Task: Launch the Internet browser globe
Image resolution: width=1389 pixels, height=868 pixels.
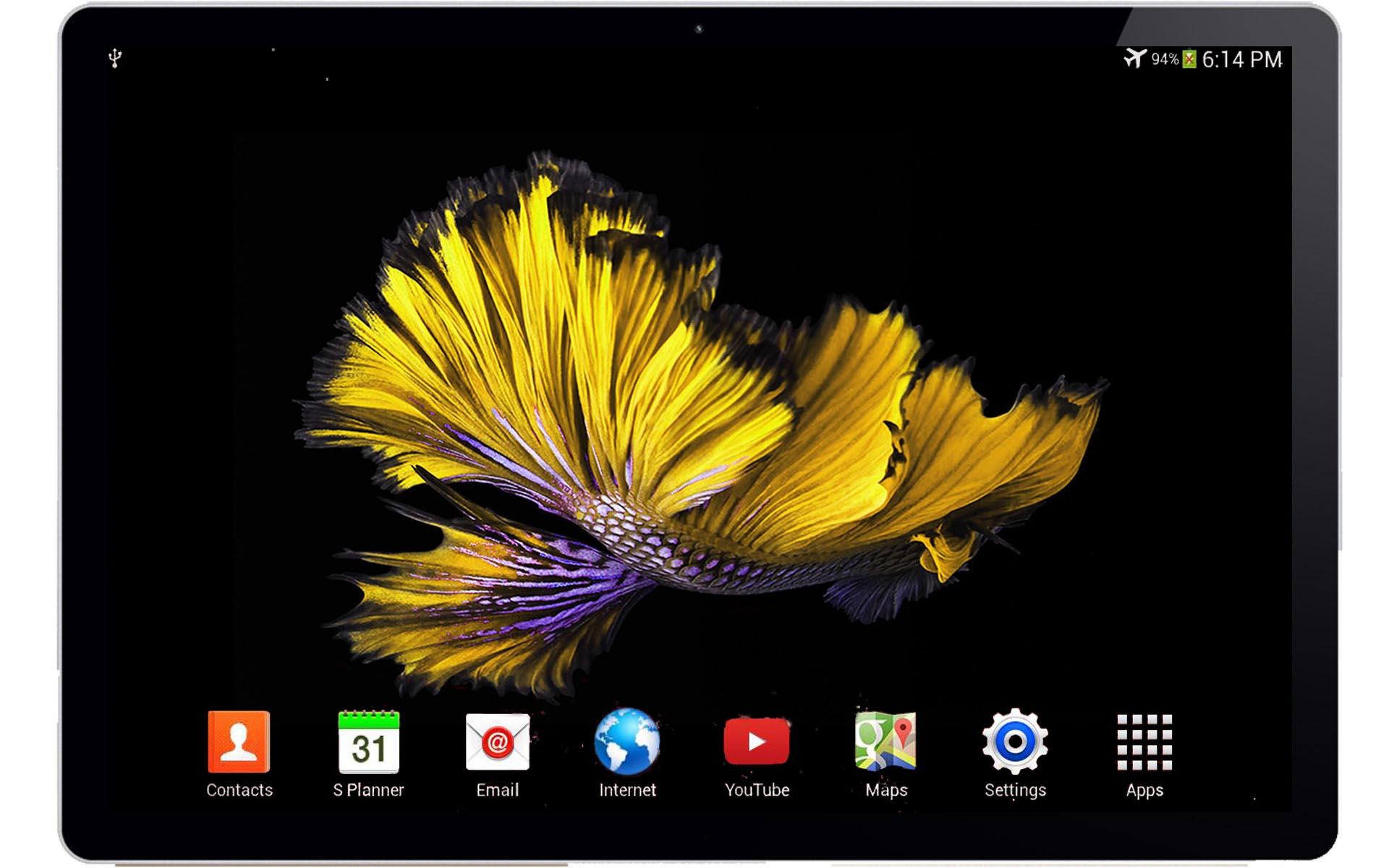Action: click(627, 742)
